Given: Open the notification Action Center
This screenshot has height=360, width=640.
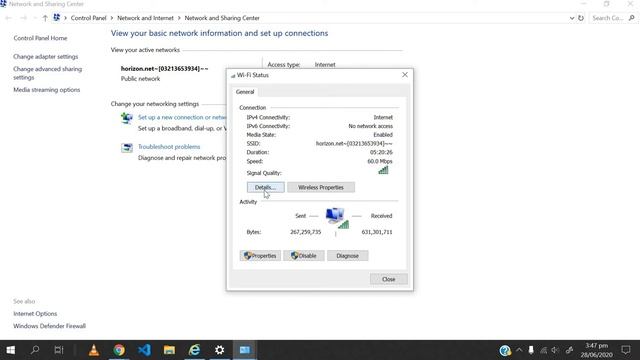Looking at the screenshot, I should [x=626, y=350].
